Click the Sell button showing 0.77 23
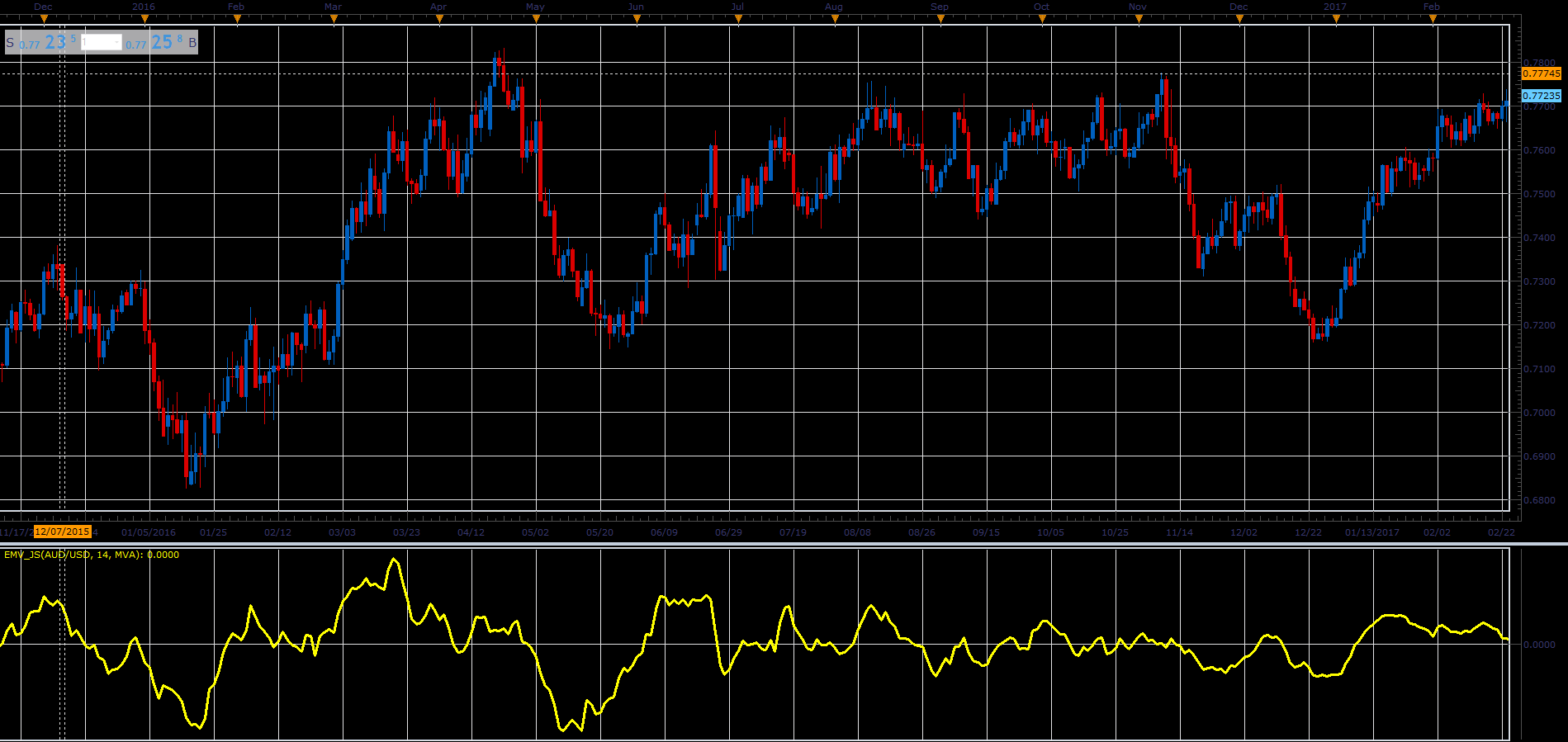This screenshot has width=1568, height=742. click(x=42, y=42)
